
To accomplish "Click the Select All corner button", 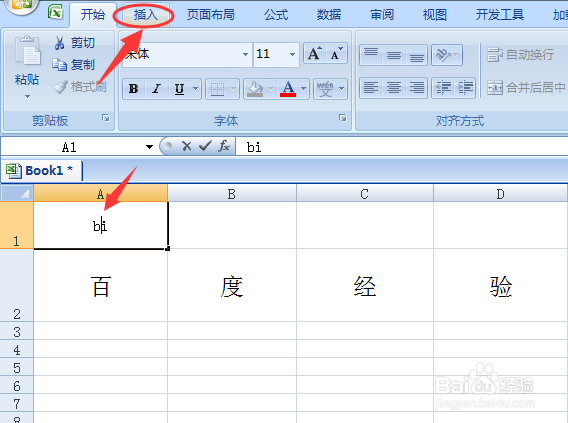I will coord(17,193).
